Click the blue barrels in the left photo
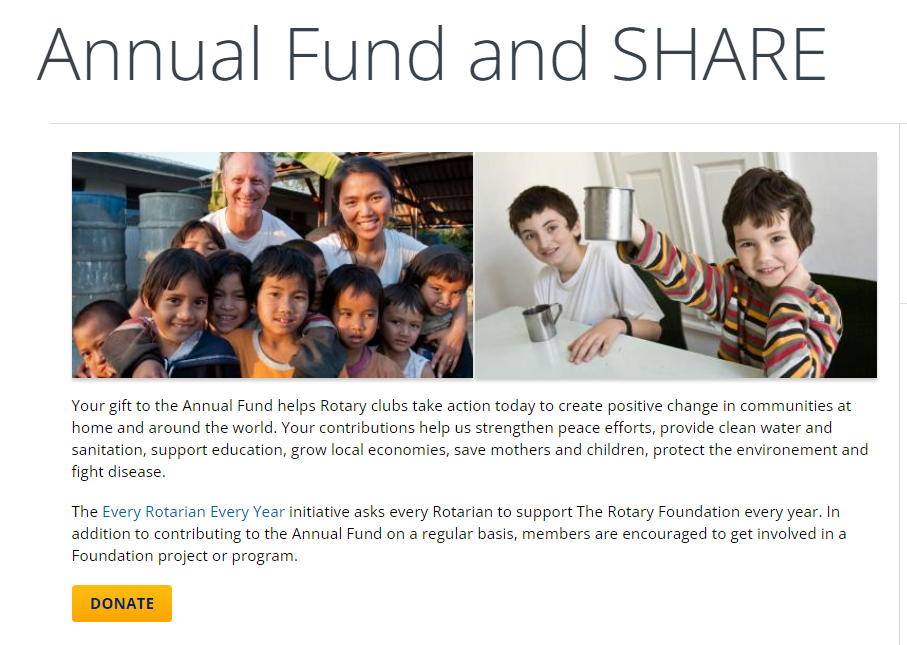 pyautogui.click(x=98, y=243)
